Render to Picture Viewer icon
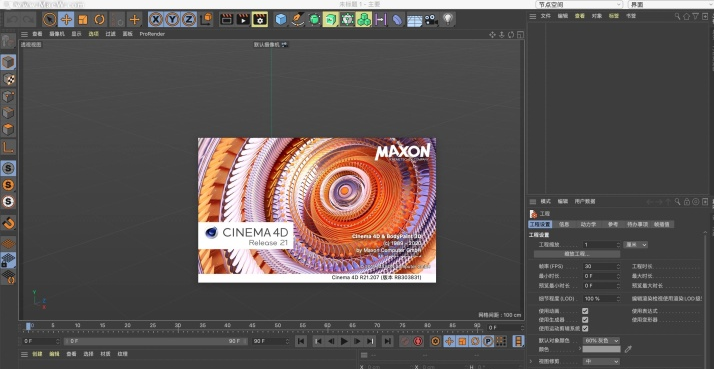 (243, 20)
